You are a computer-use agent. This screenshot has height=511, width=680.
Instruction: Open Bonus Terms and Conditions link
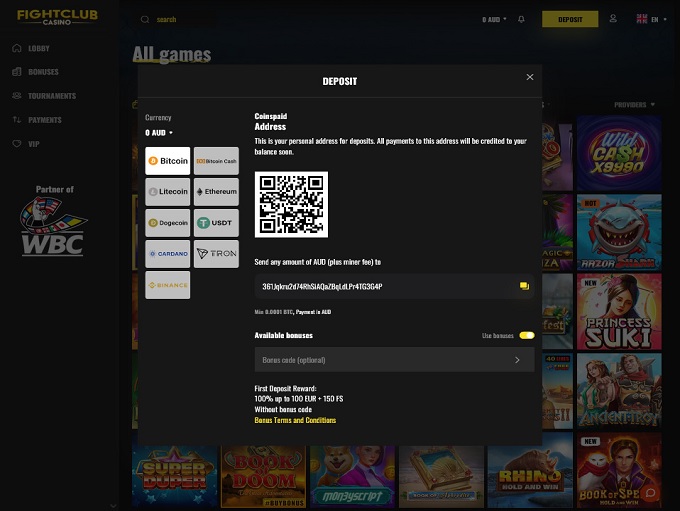click(295, 421)
